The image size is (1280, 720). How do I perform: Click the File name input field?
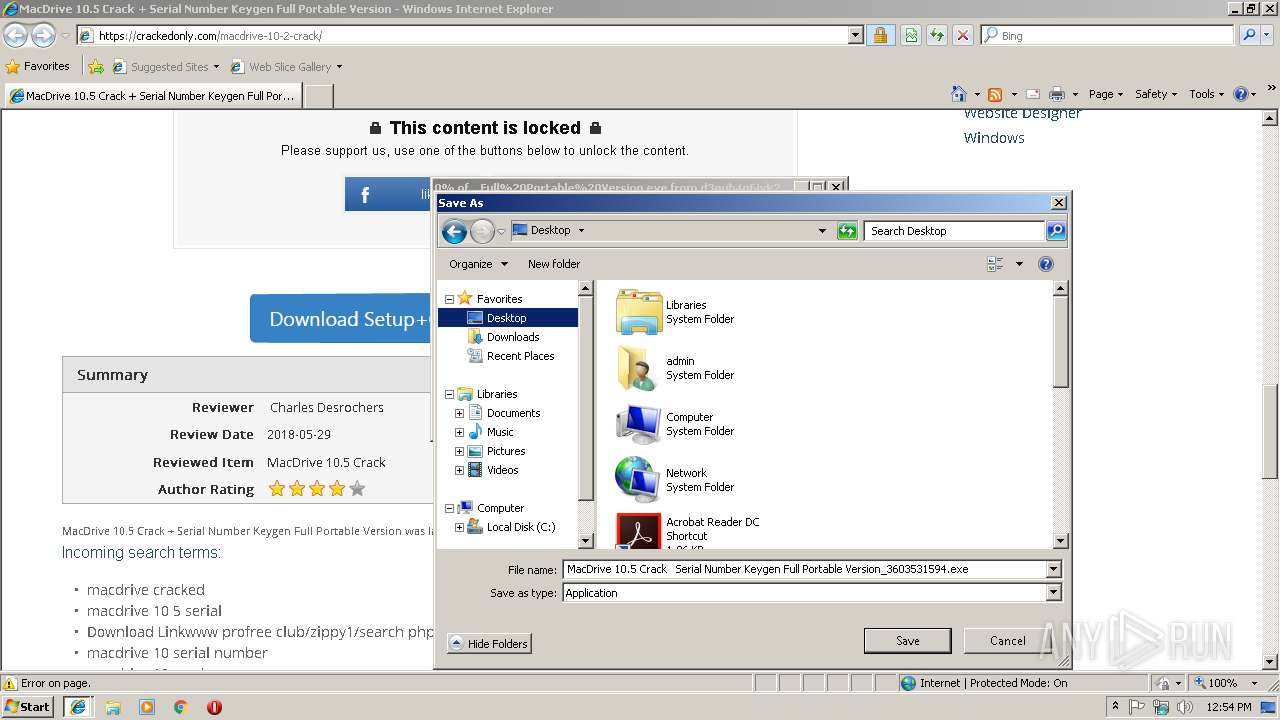click(x=804, y=569)
